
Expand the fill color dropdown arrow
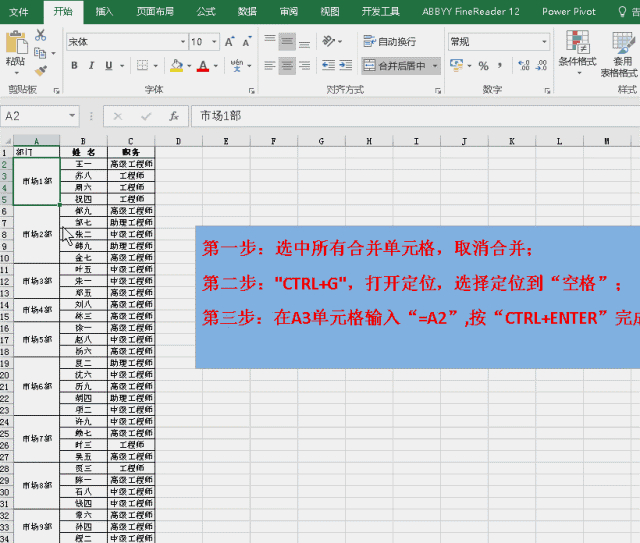189,66
